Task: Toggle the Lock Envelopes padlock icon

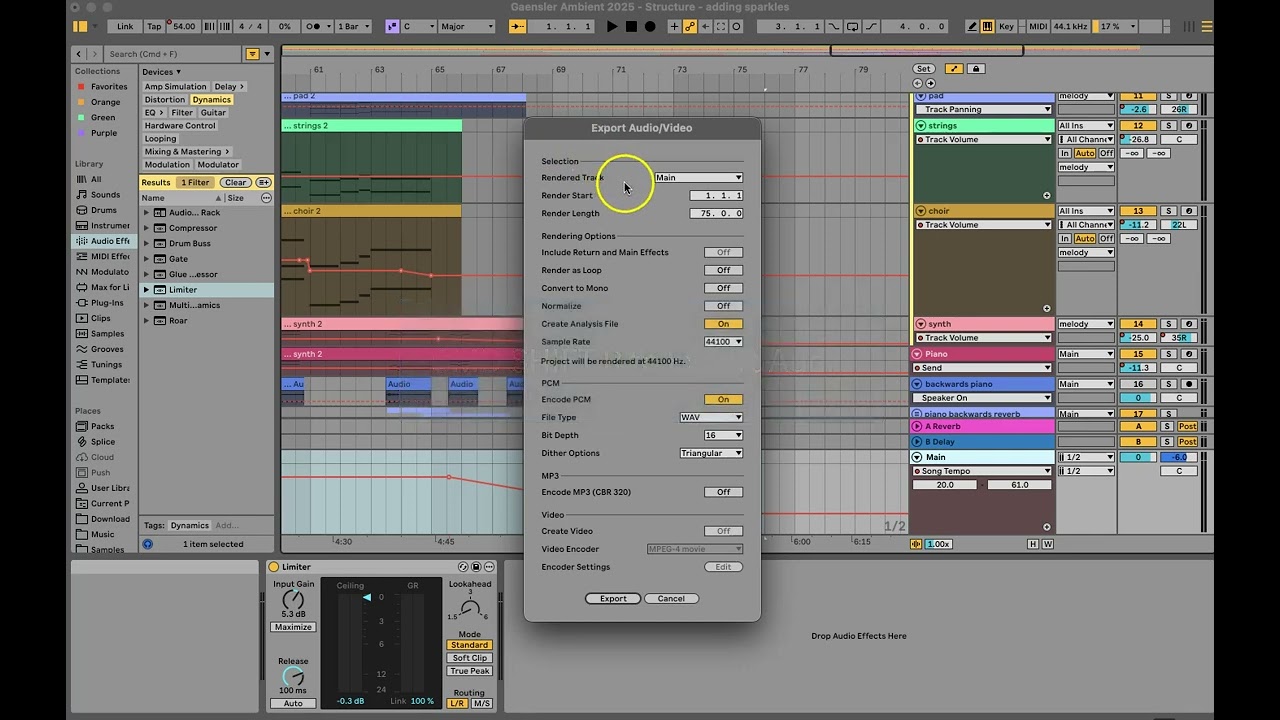Action: 977,69
